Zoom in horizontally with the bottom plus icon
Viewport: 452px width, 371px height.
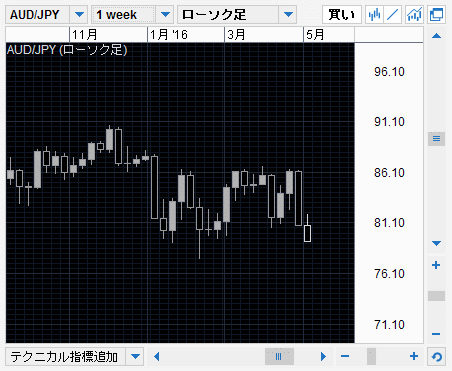pyautogui.click(x=414, y=356)
